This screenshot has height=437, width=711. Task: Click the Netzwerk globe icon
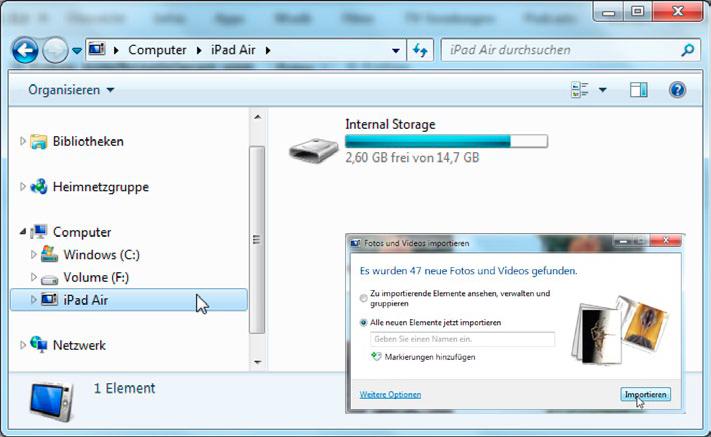point(39,344)
